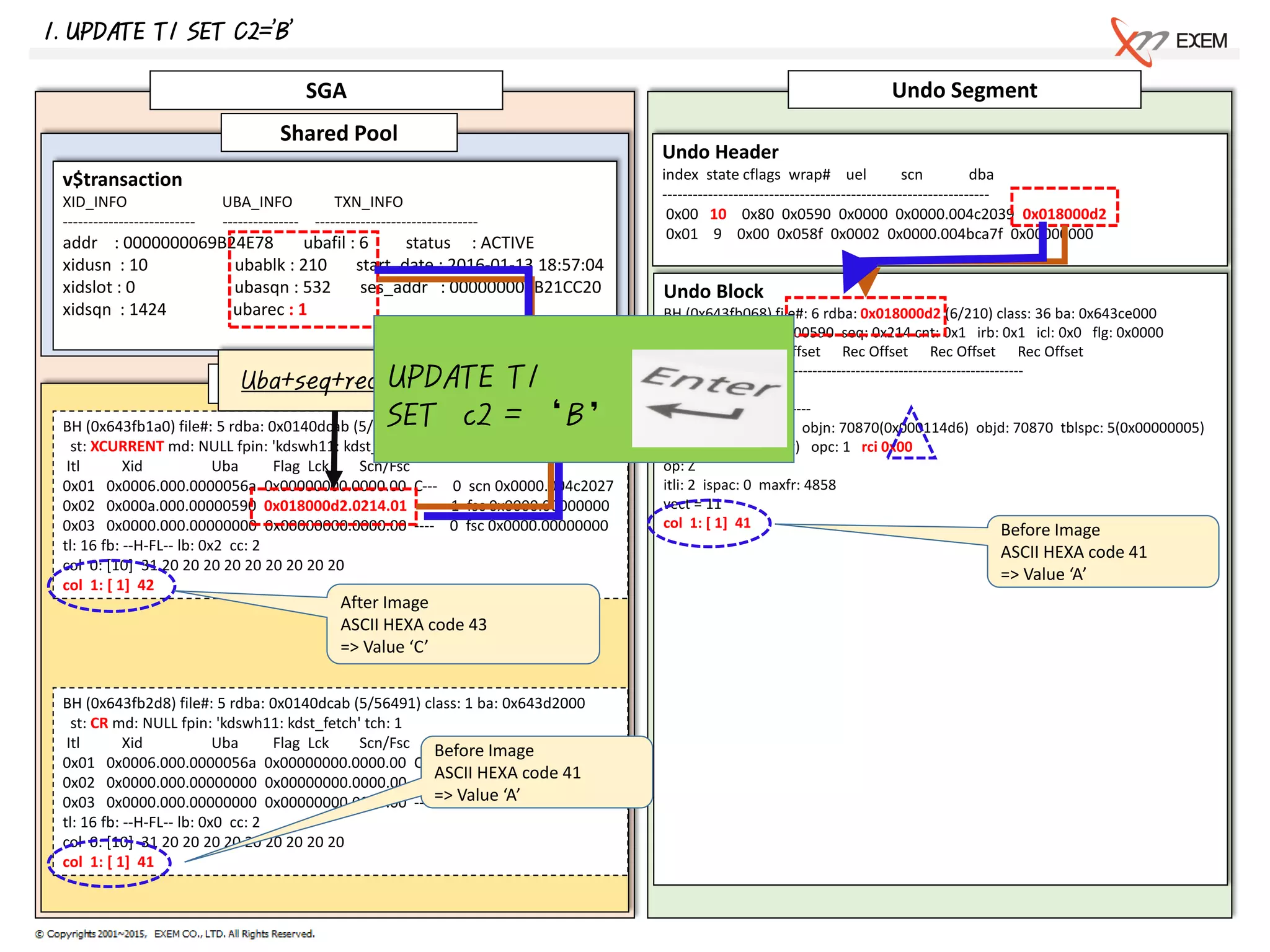
Task: Select the Shared Pool label box
Action: (x=339, y=133)
